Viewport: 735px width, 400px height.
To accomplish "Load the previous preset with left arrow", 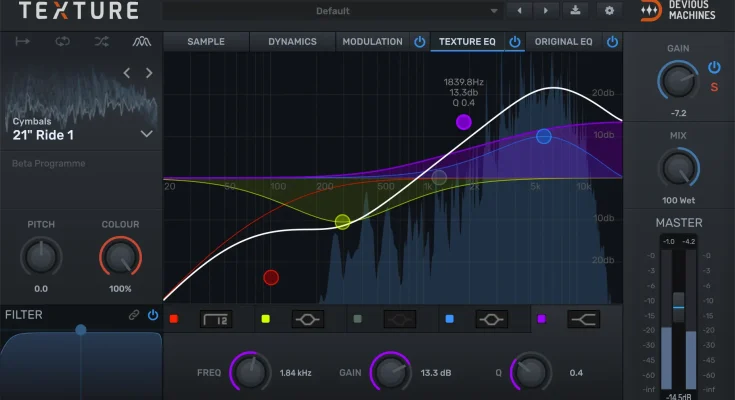I will coord(518,11).
